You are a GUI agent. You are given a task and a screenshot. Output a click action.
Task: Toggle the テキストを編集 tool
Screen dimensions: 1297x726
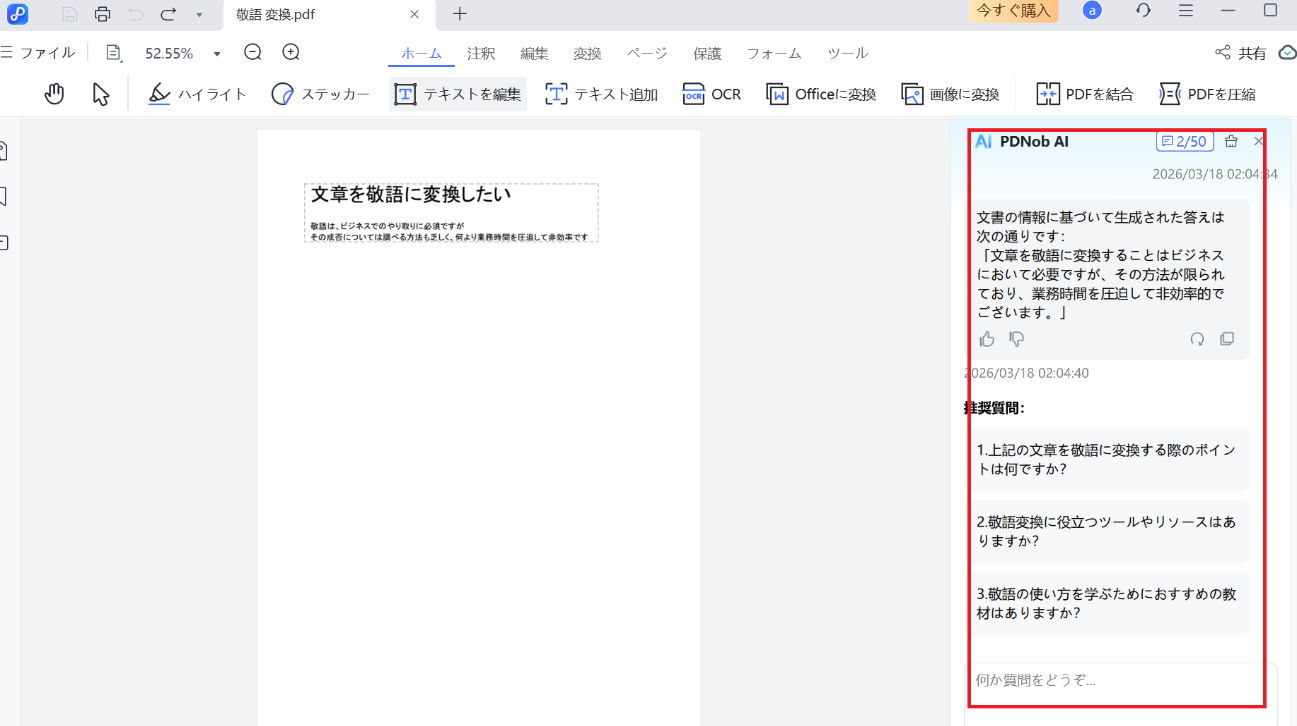tap(458, 94)
